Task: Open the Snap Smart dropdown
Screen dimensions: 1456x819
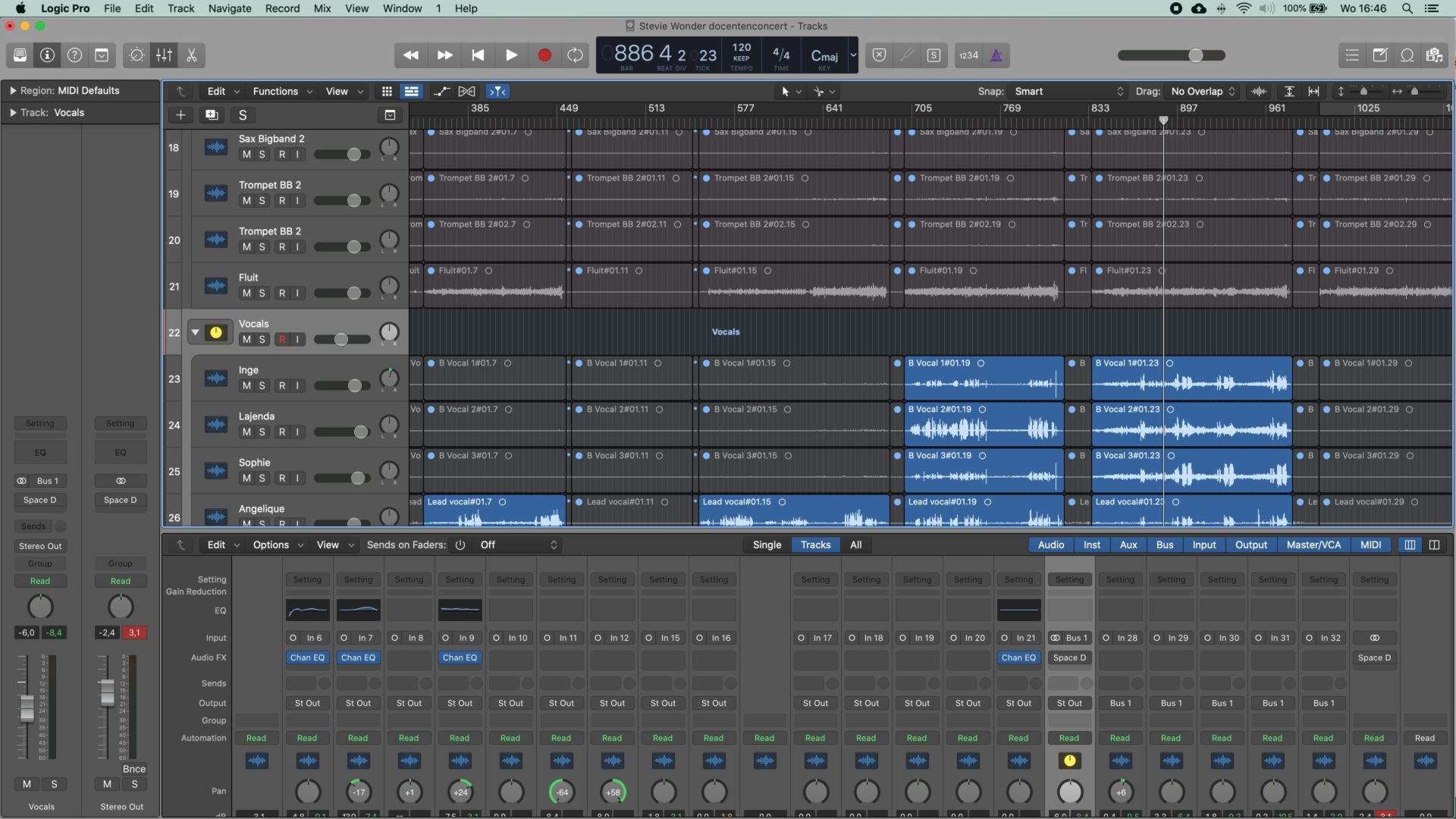Action: click(x=1068, y=91)
